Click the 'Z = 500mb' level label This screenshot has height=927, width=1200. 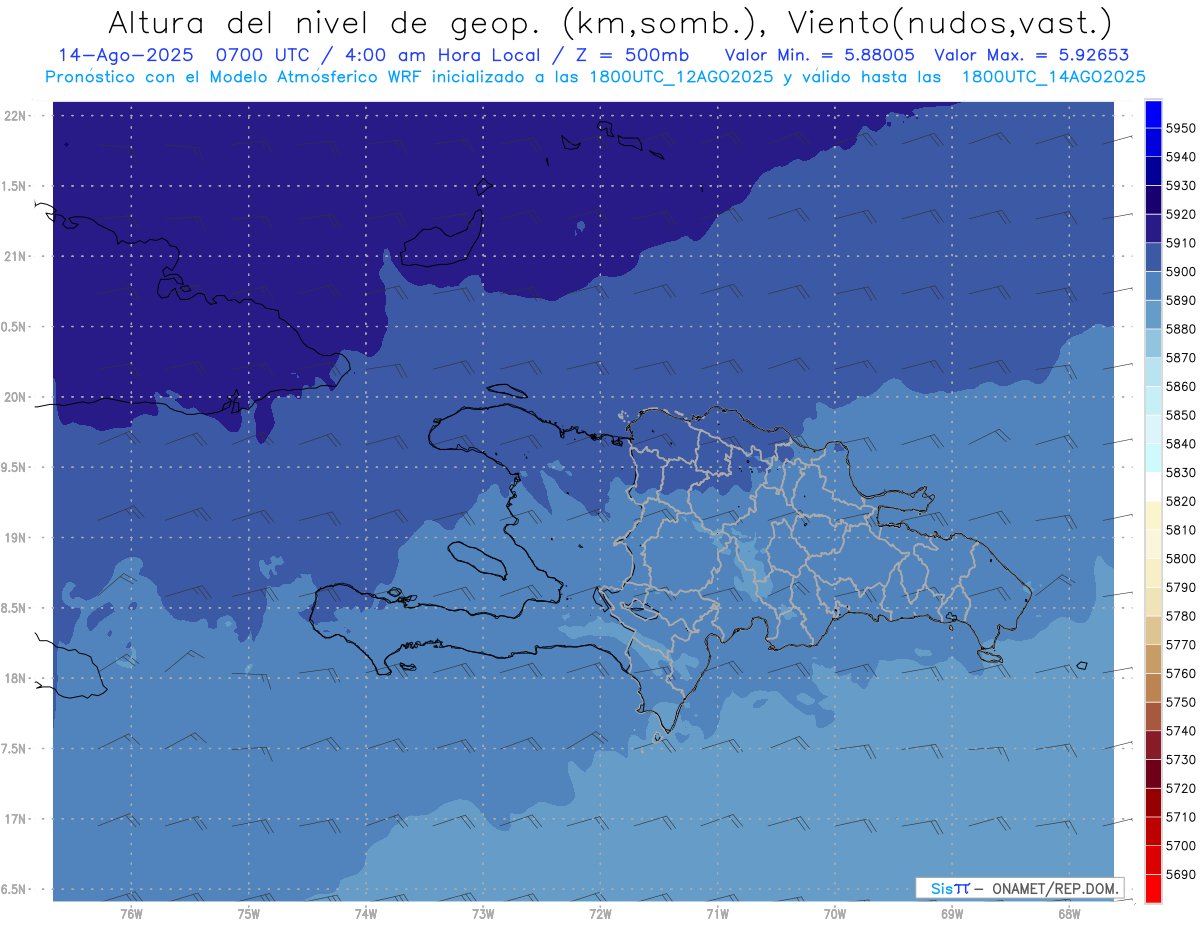coord(631,55)
